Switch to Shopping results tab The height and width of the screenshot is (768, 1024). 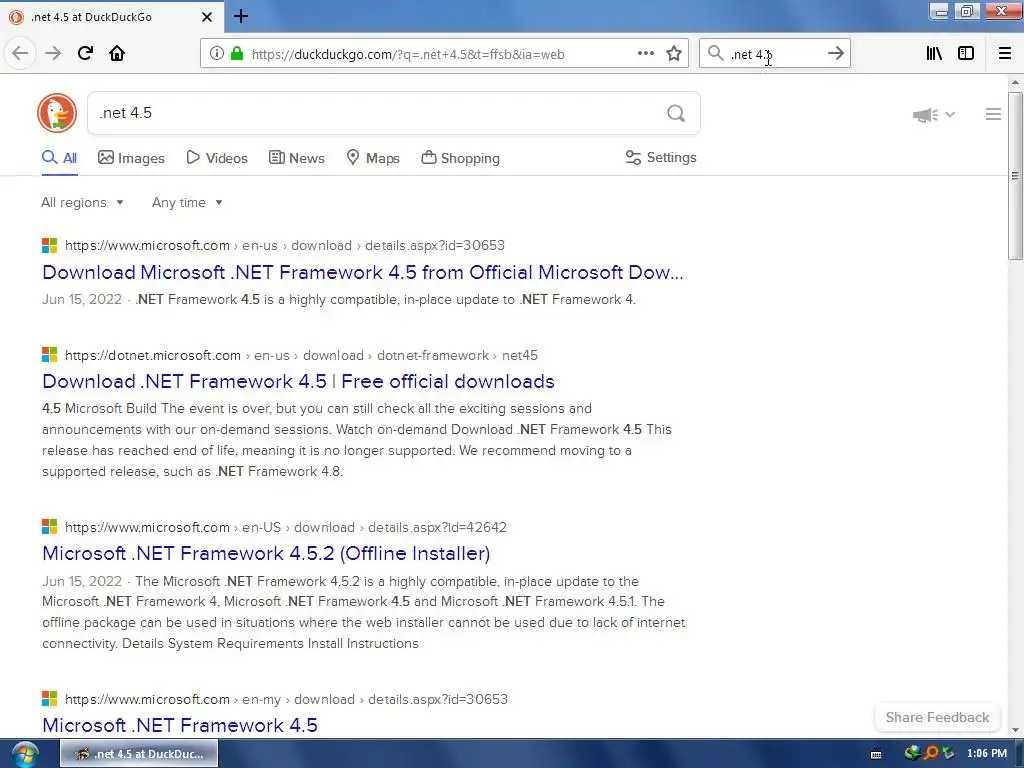coord(460,158)
